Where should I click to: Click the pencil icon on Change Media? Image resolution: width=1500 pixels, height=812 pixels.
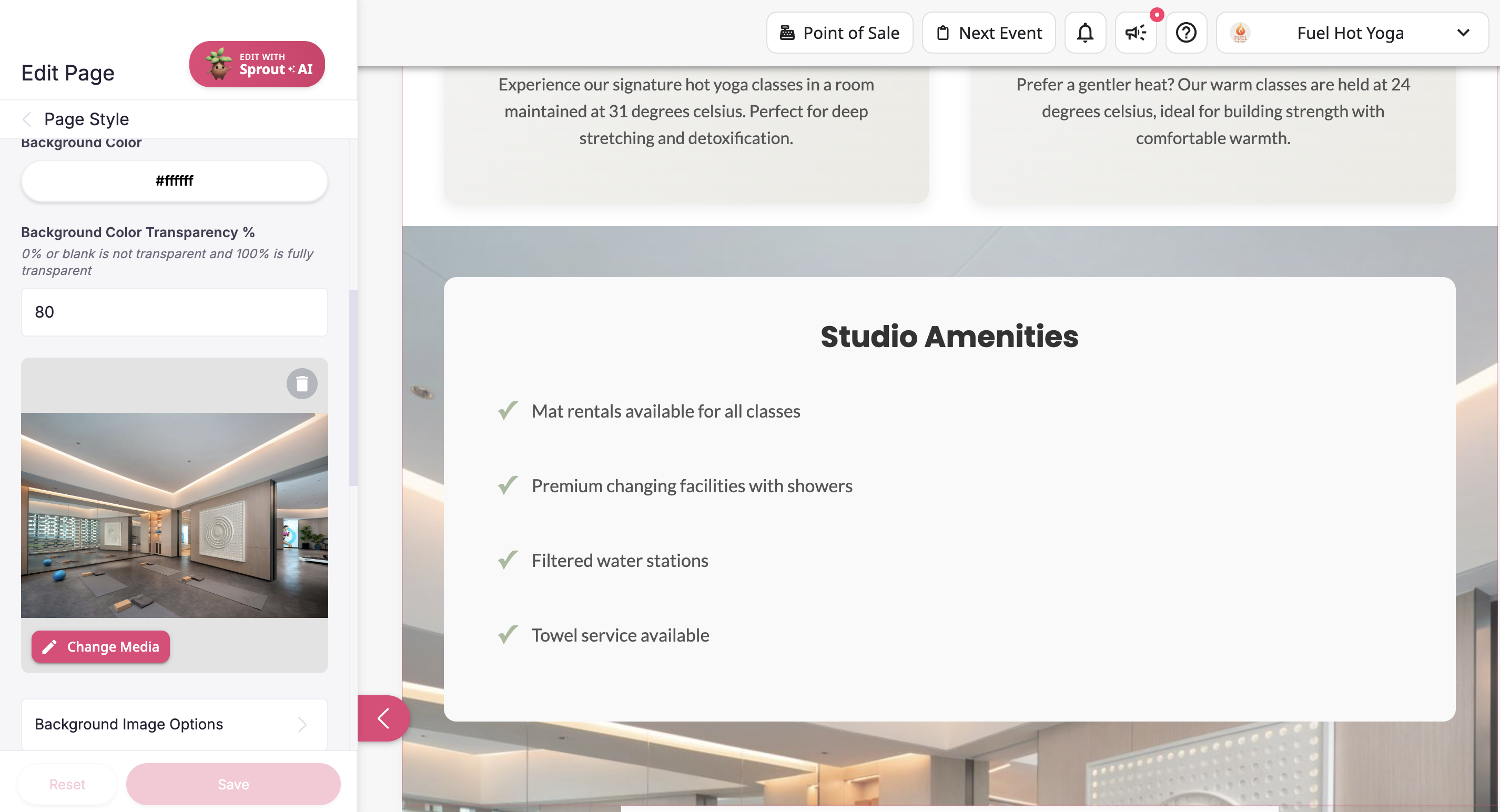pos(49,647)
